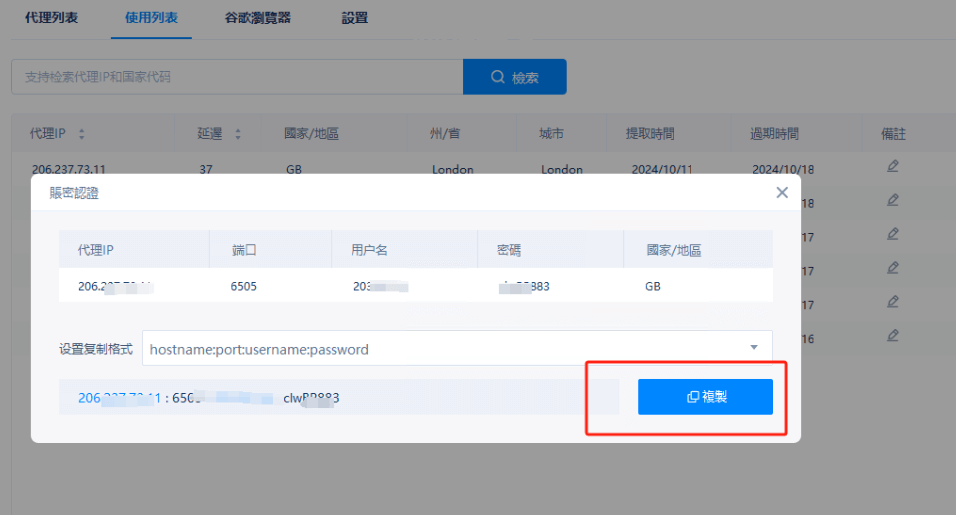This screenshot has height=515, width=956.
Task: Go to the 設置 tab
Action: click(354, 18)
